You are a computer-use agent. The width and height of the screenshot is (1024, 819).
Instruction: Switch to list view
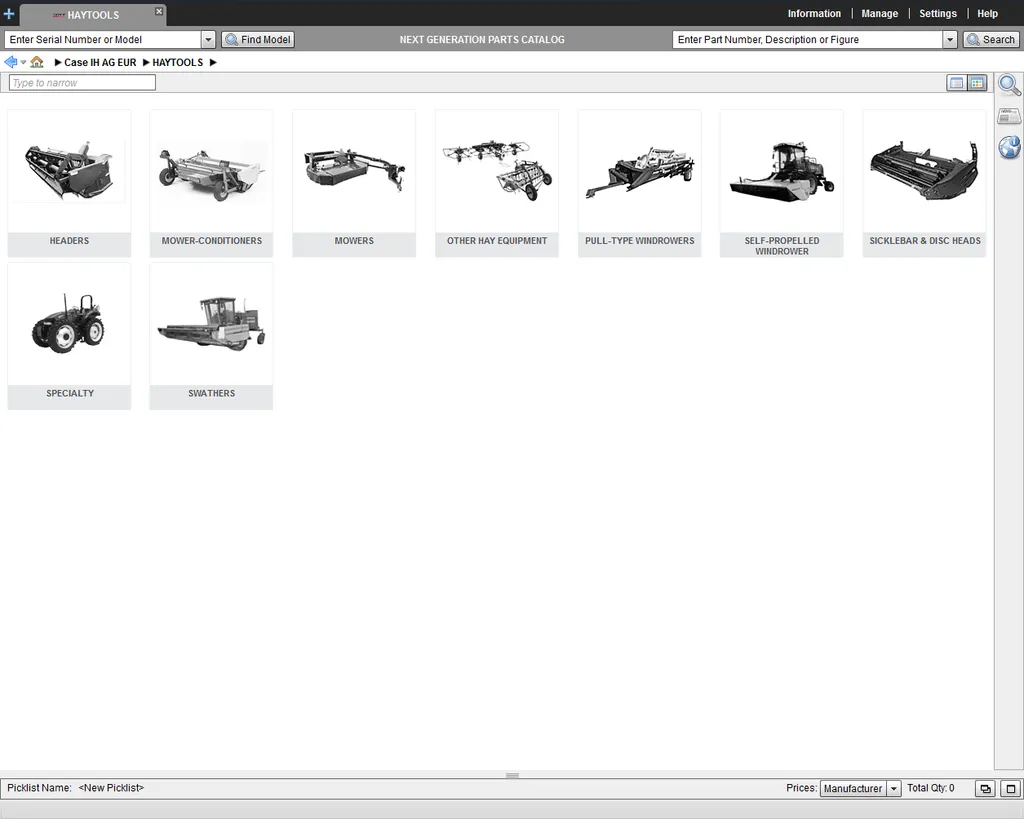pos(956,83)
